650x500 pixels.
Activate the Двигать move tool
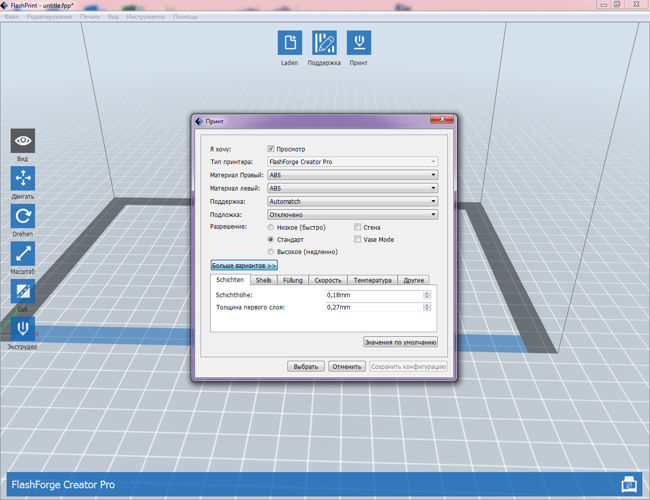pos(23,178)
